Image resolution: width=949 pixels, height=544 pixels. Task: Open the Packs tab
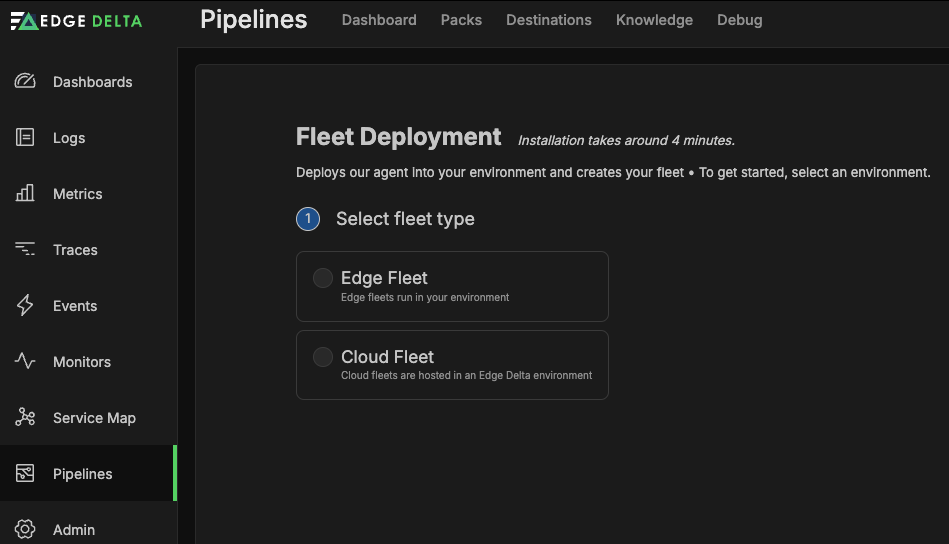[461, 20]
